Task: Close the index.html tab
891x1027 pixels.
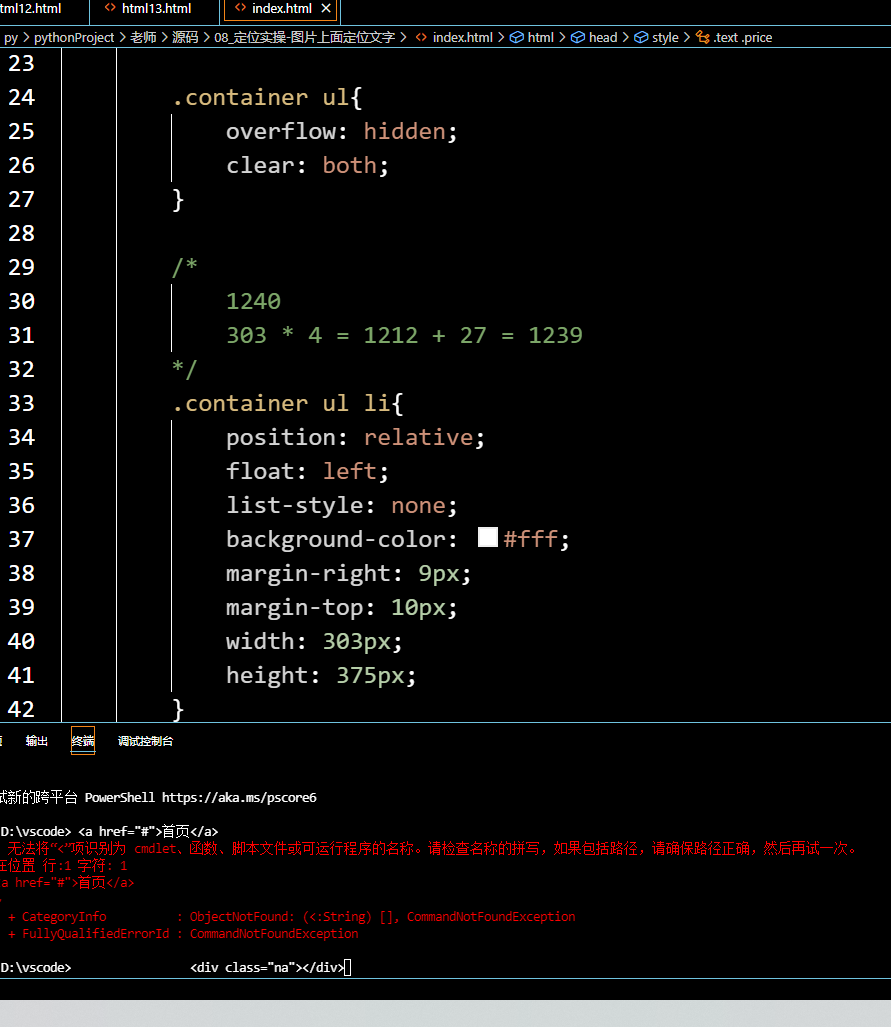Action: click(326, 9)
